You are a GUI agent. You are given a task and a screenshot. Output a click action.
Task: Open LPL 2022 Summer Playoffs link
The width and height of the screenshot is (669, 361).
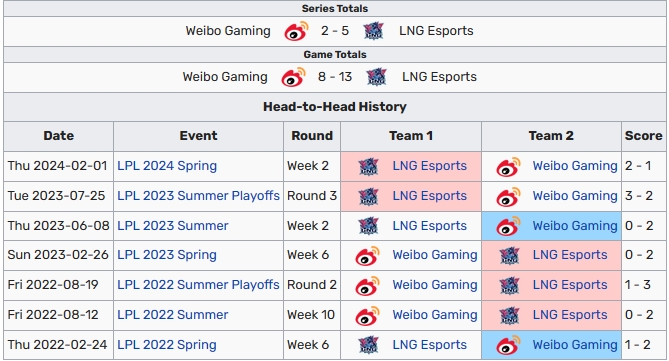(198, 285)
